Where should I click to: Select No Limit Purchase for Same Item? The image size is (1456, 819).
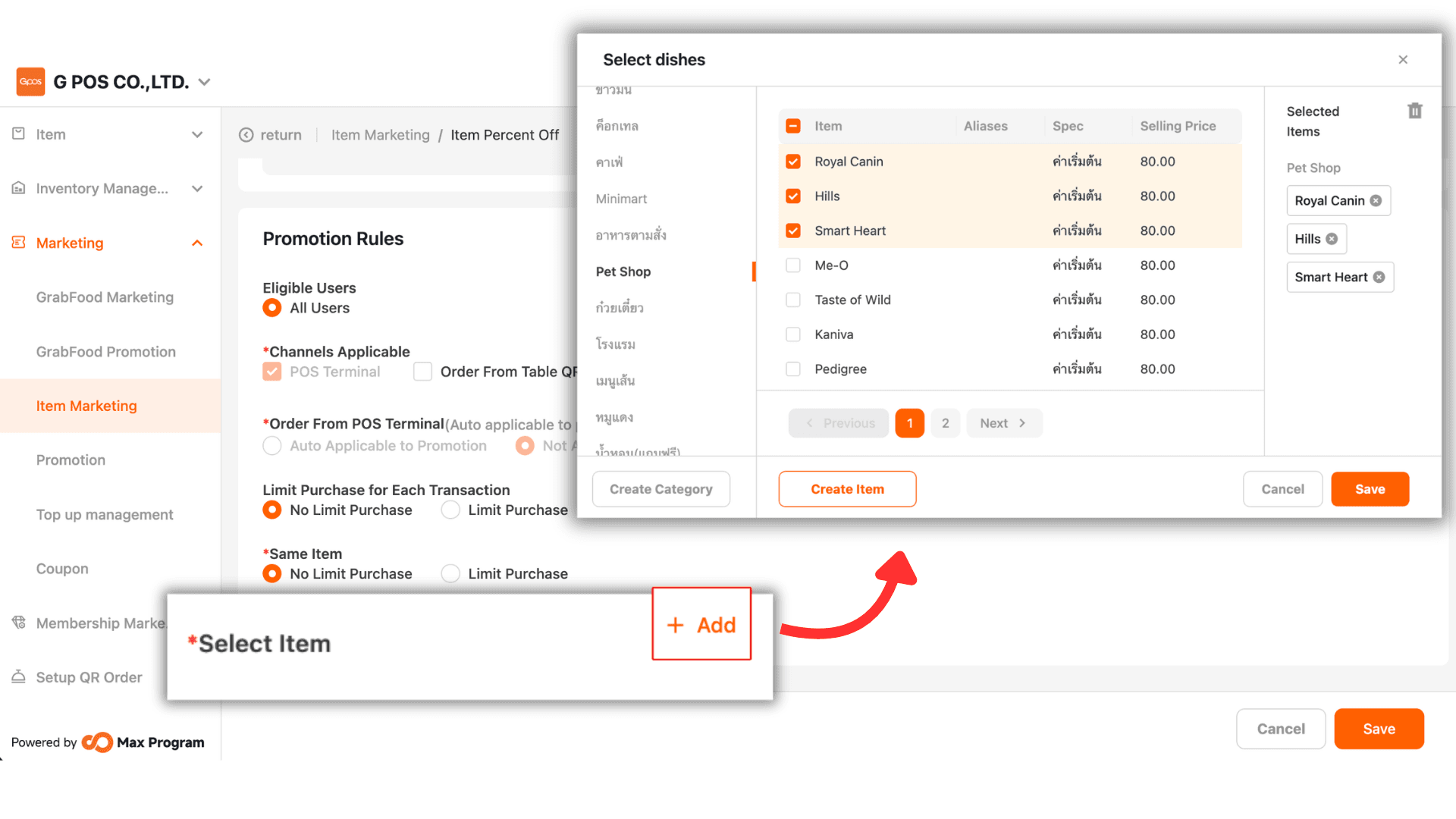pyautogui.click(x=271, y=574)
